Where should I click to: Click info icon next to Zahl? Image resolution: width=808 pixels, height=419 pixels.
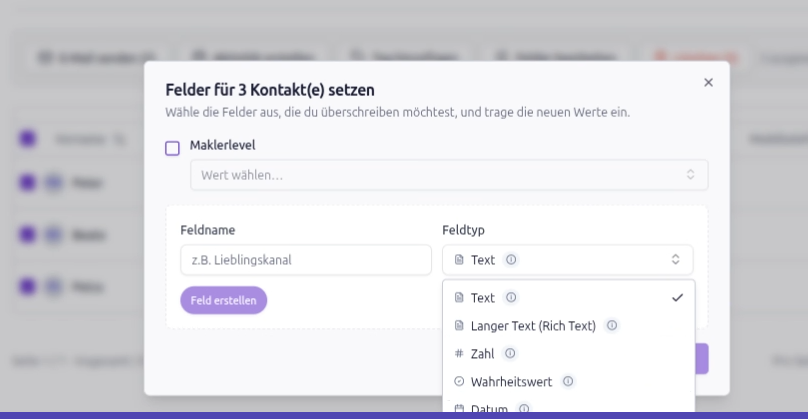coord(510,353)
